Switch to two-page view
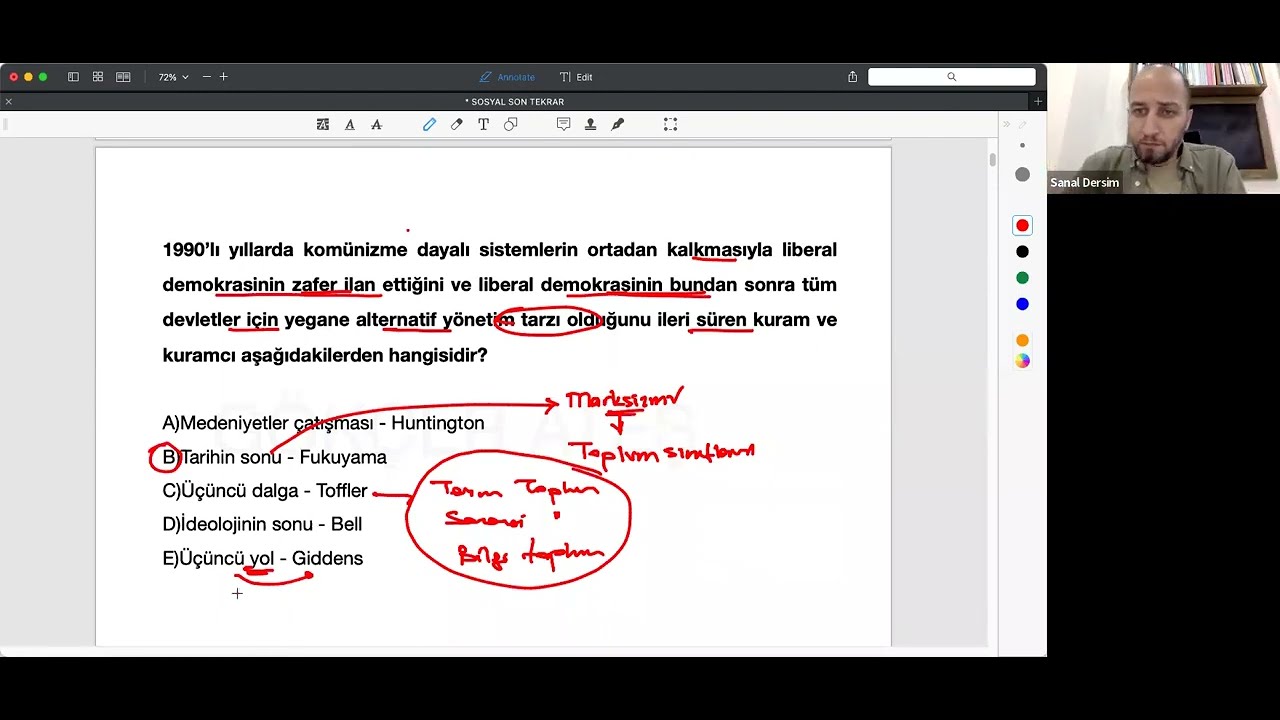 click(123, 77)
